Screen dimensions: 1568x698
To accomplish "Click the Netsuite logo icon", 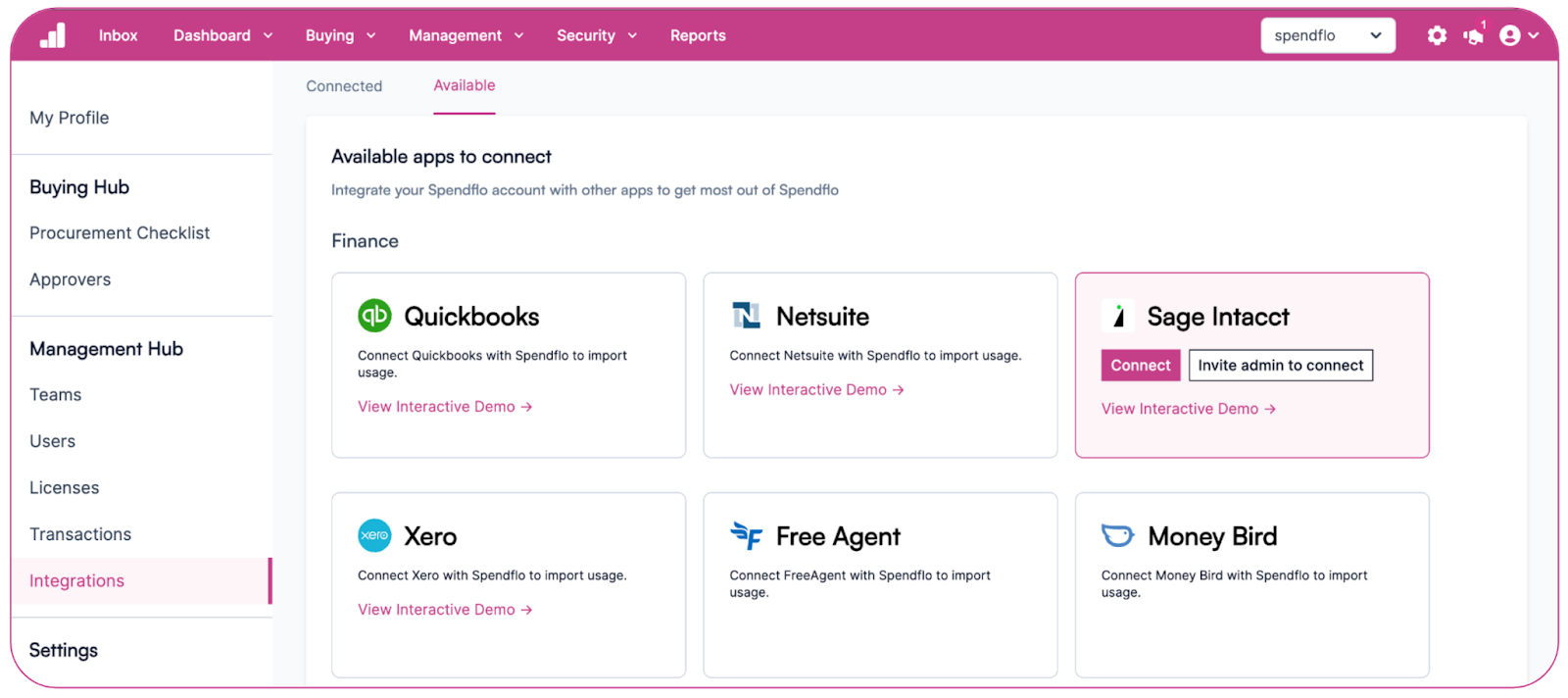I will (x=747, y=316).
